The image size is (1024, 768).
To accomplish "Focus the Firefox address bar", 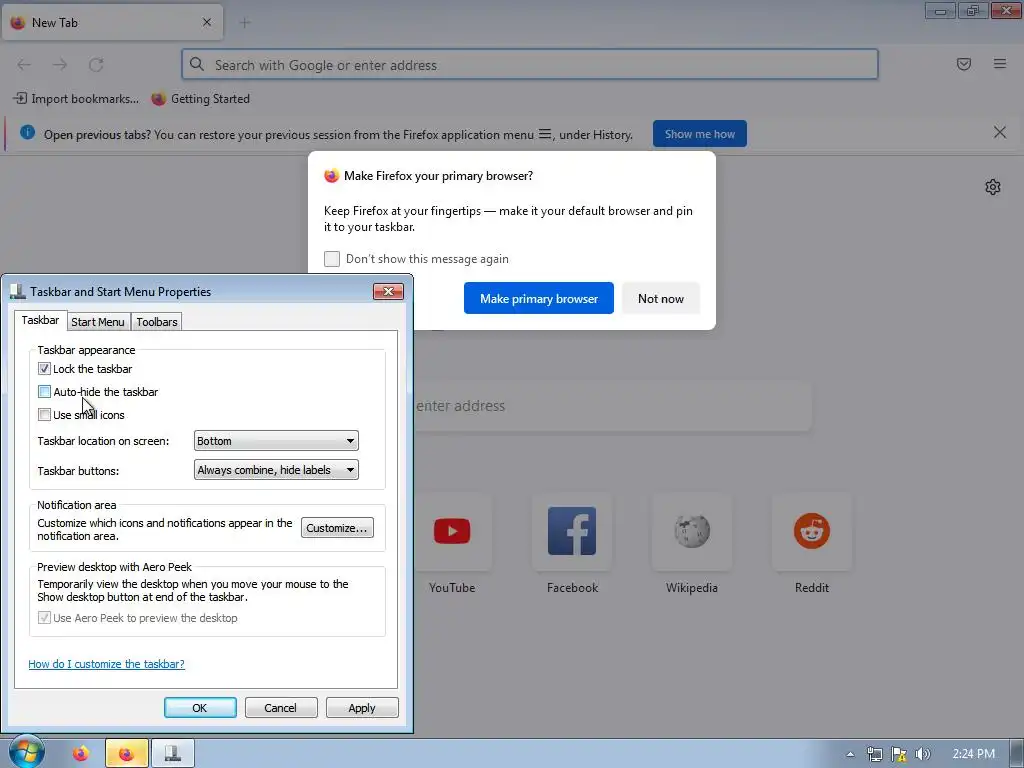I will point(530,65).
